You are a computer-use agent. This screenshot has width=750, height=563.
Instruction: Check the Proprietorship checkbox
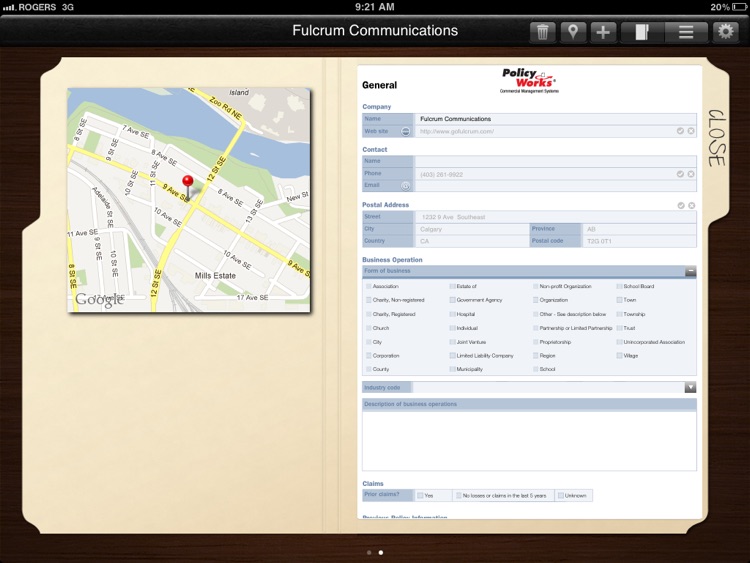coord(535,342)
